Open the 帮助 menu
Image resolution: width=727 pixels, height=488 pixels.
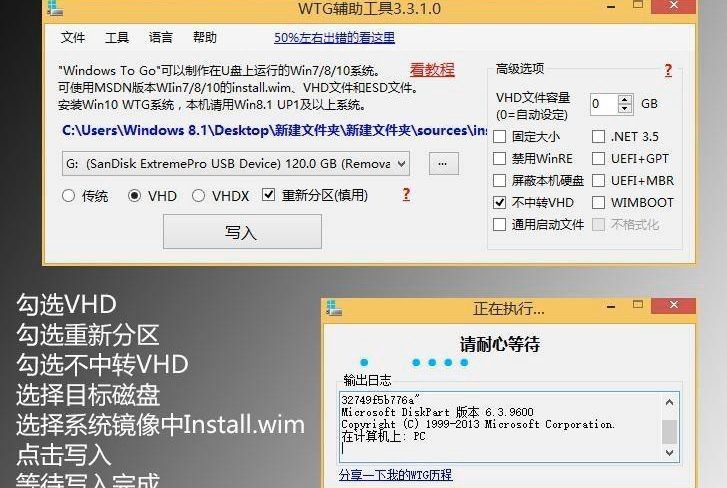click(204, 37)
